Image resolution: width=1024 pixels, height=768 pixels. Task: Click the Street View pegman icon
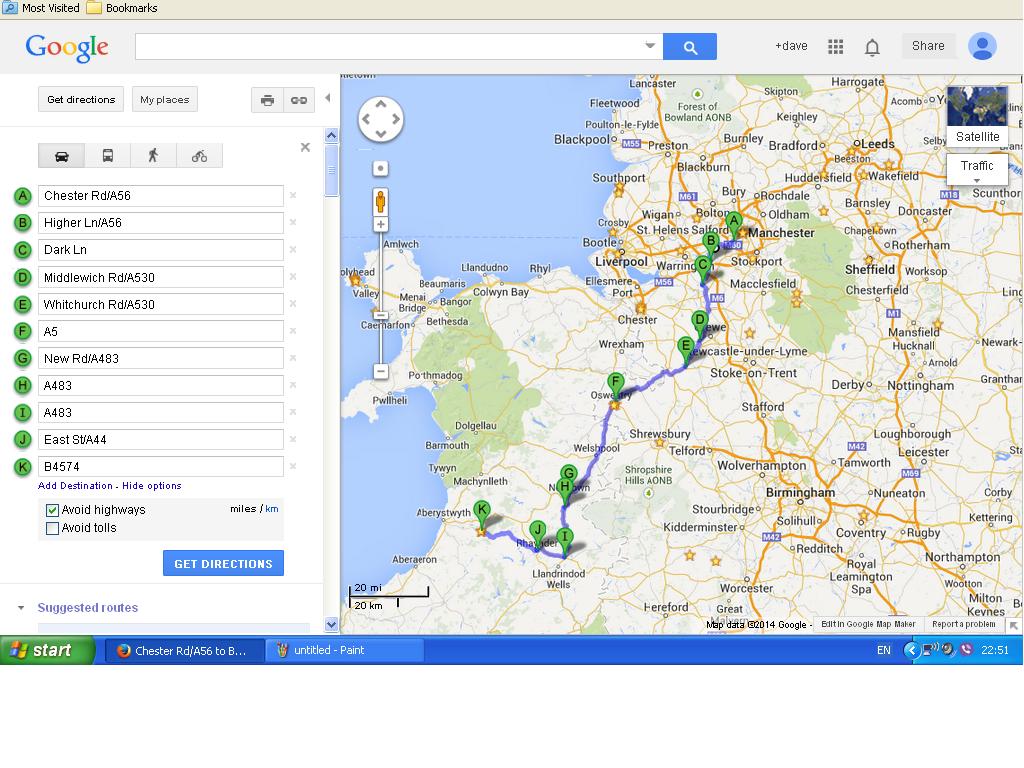tap(380, 202)
